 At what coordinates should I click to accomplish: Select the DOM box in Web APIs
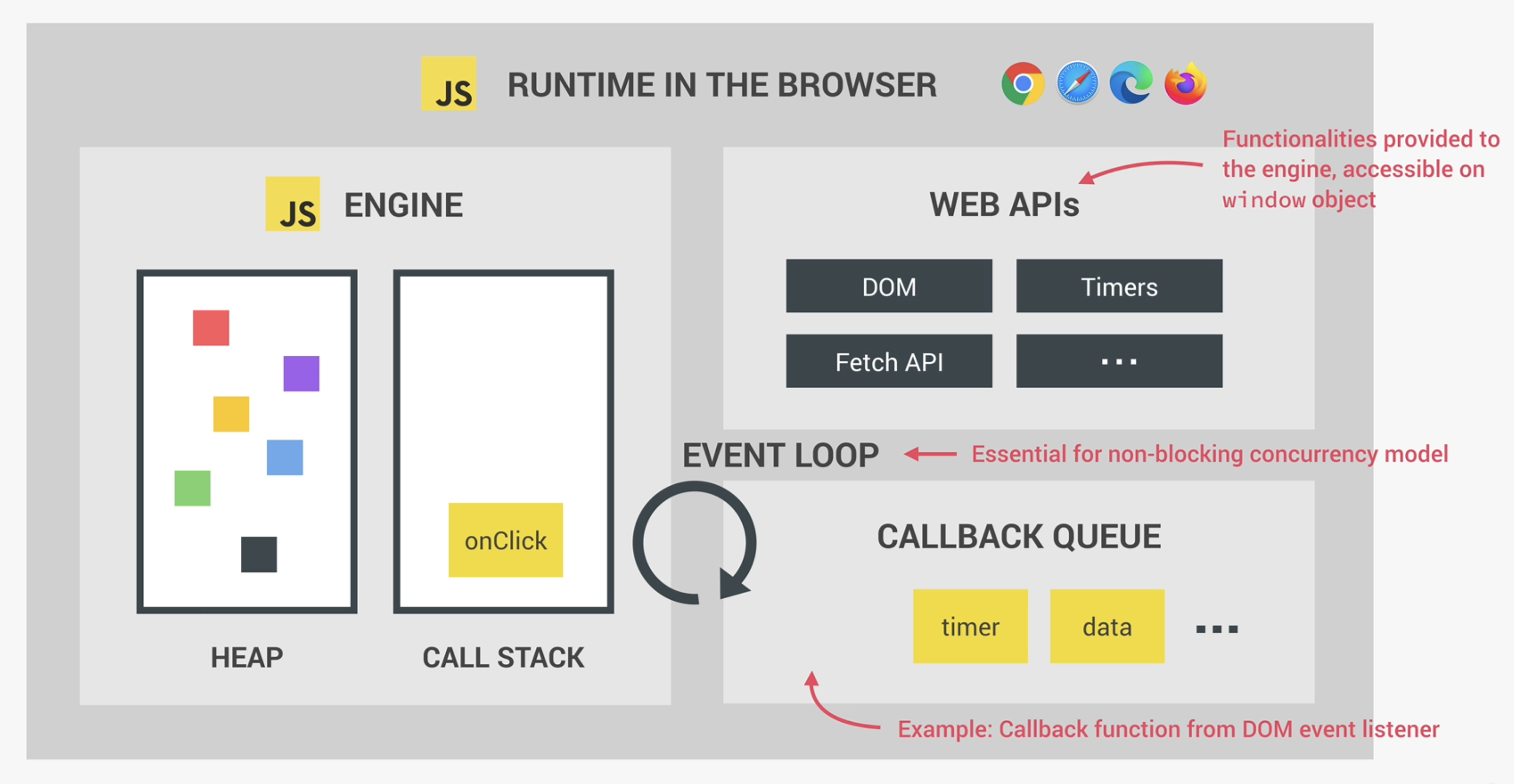889,286
